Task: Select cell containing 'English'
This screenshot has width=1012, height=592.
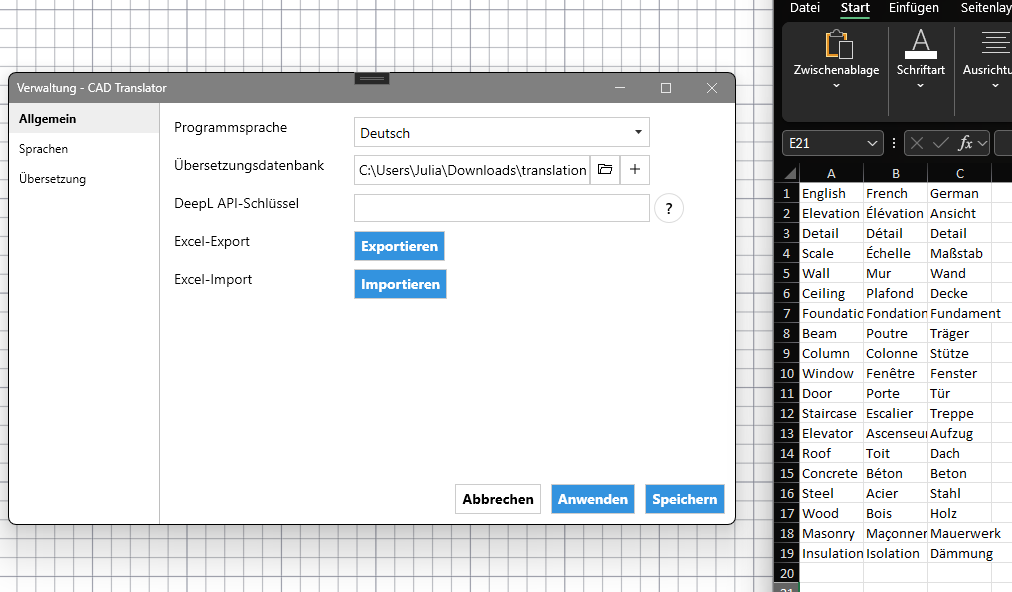Action: tap(831, 194)
